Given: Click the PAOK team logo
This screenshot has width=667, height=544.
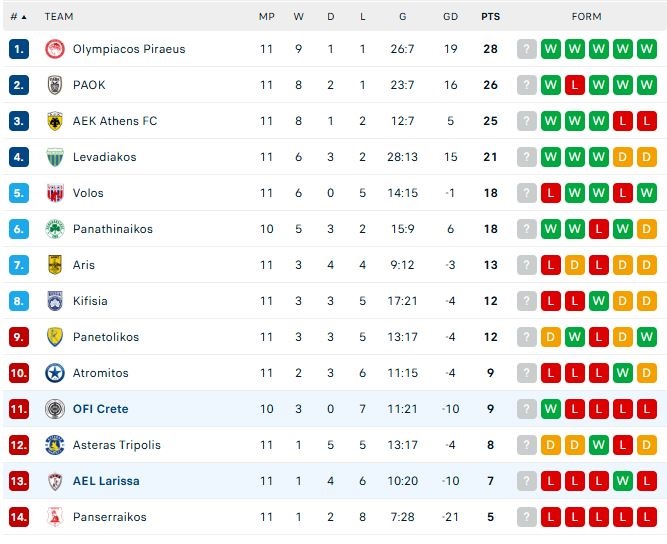Looking at the screenshot, I should 55,85.
